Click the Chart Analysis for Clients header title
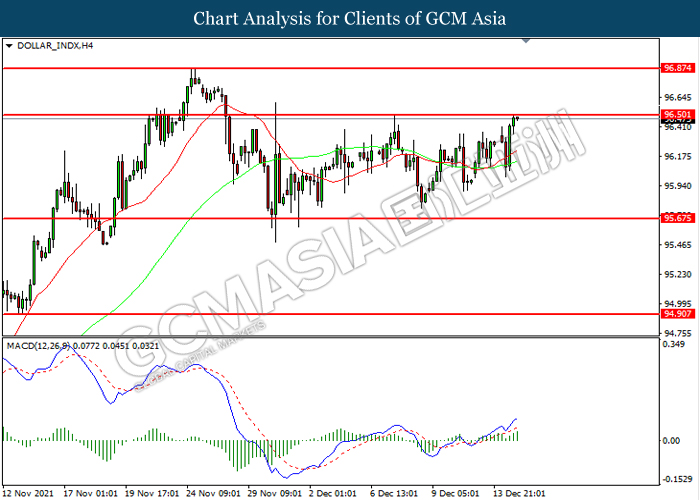The width and height of the screenshot is (700, 500). tap(350, 19)
